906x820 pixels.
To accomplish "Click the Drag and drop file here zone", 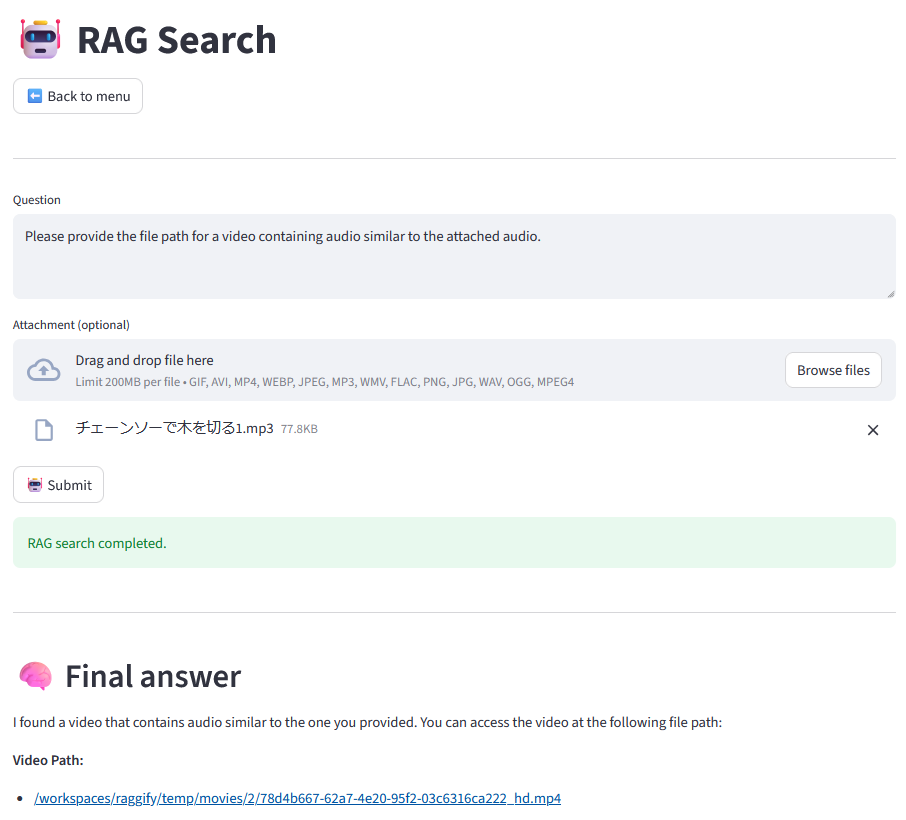I will [454, 370].
